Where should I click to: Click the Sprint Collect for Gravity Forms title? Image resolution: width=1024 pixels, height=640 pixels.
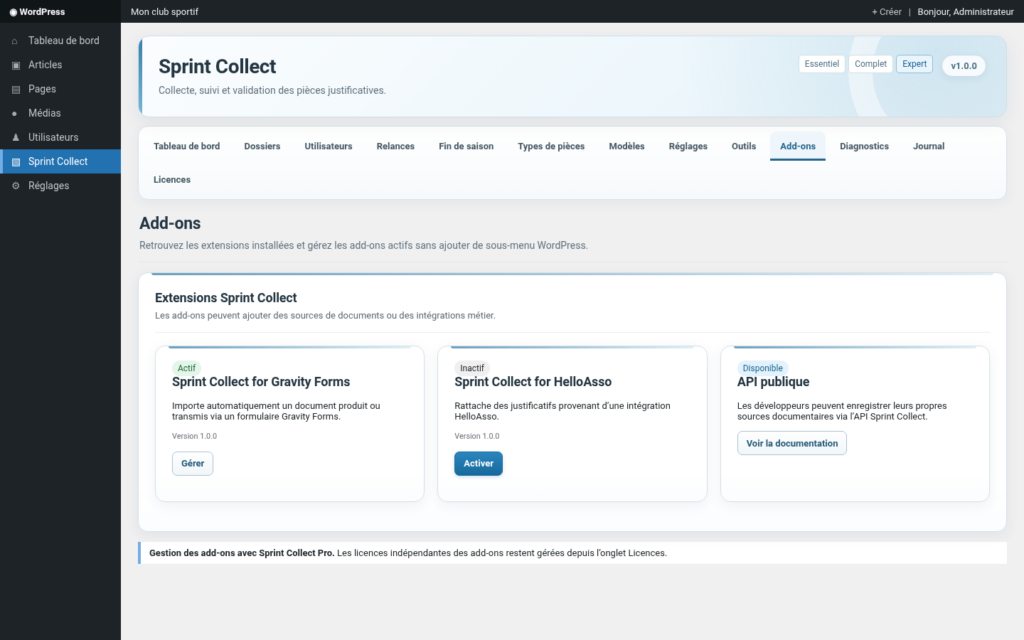pos(261,382)
